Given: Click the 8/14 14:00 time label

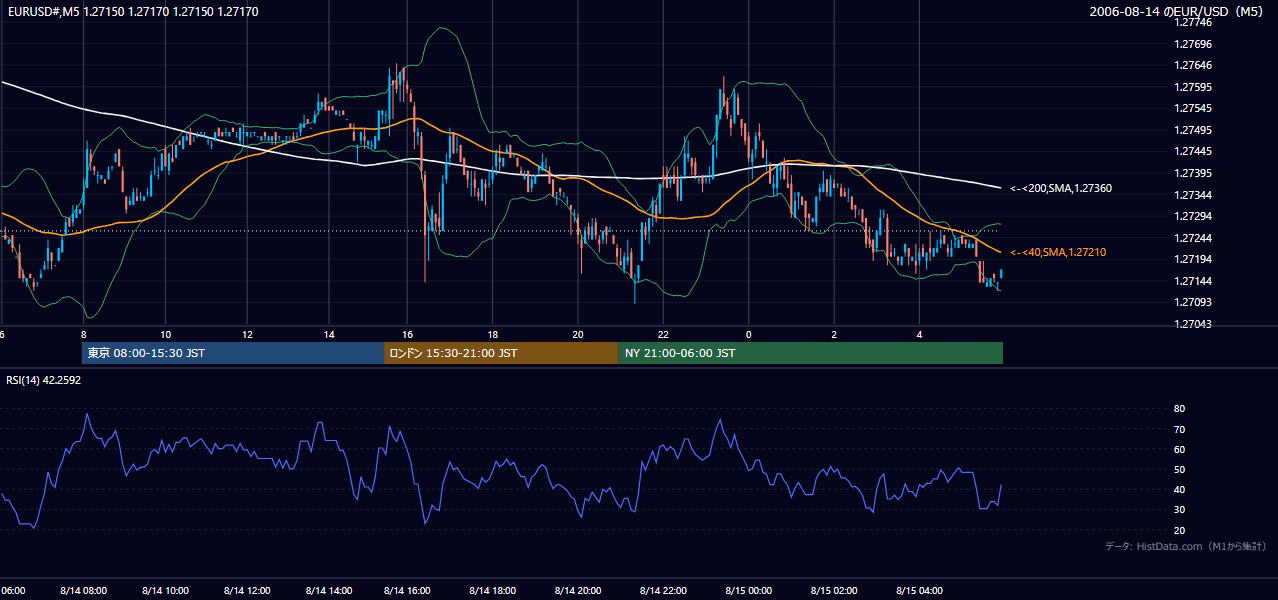Looking at the screenshot, I should click(329, 591).
